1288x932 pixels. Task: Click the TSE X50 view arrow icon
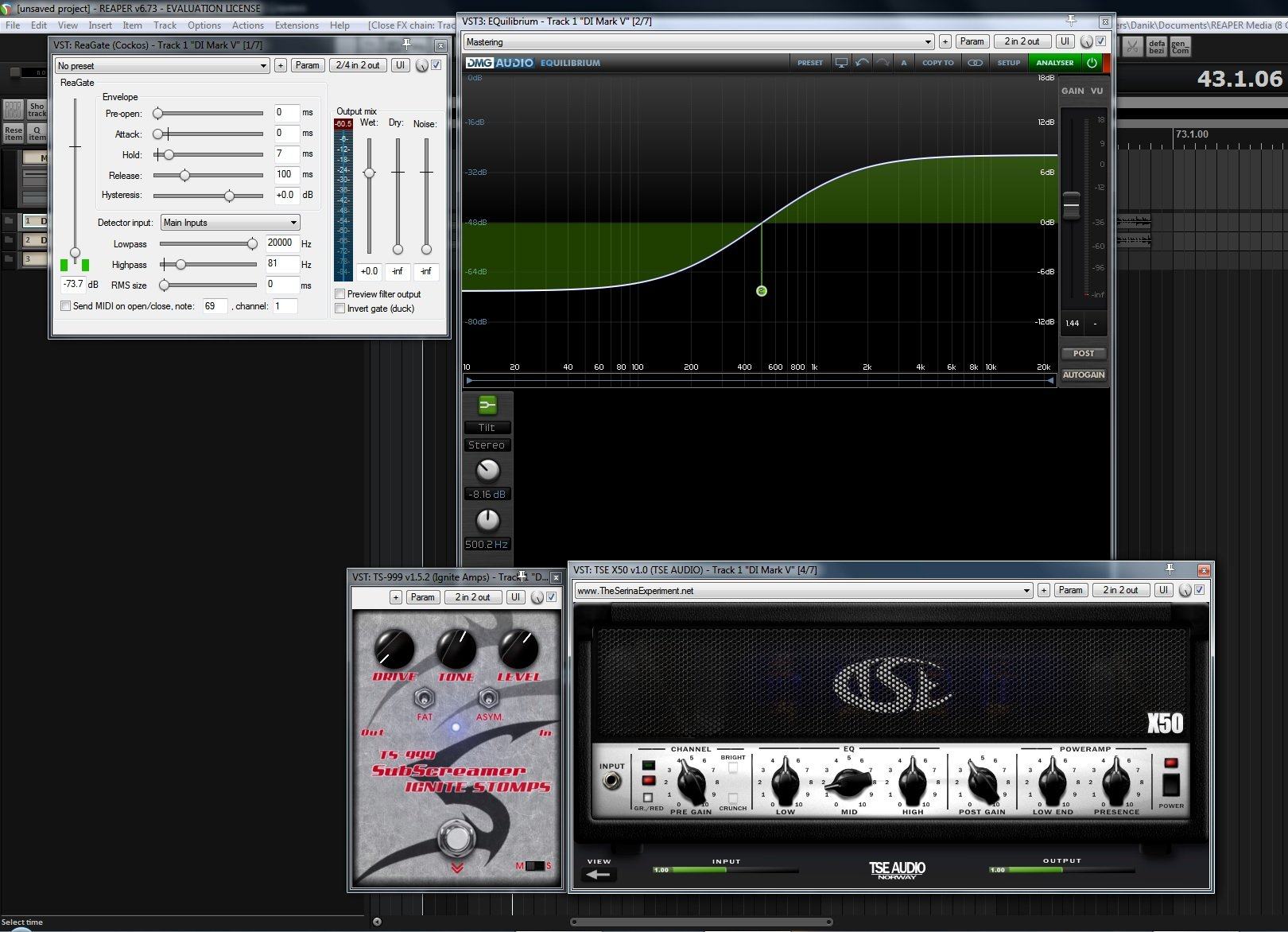[x=598, y=875]
